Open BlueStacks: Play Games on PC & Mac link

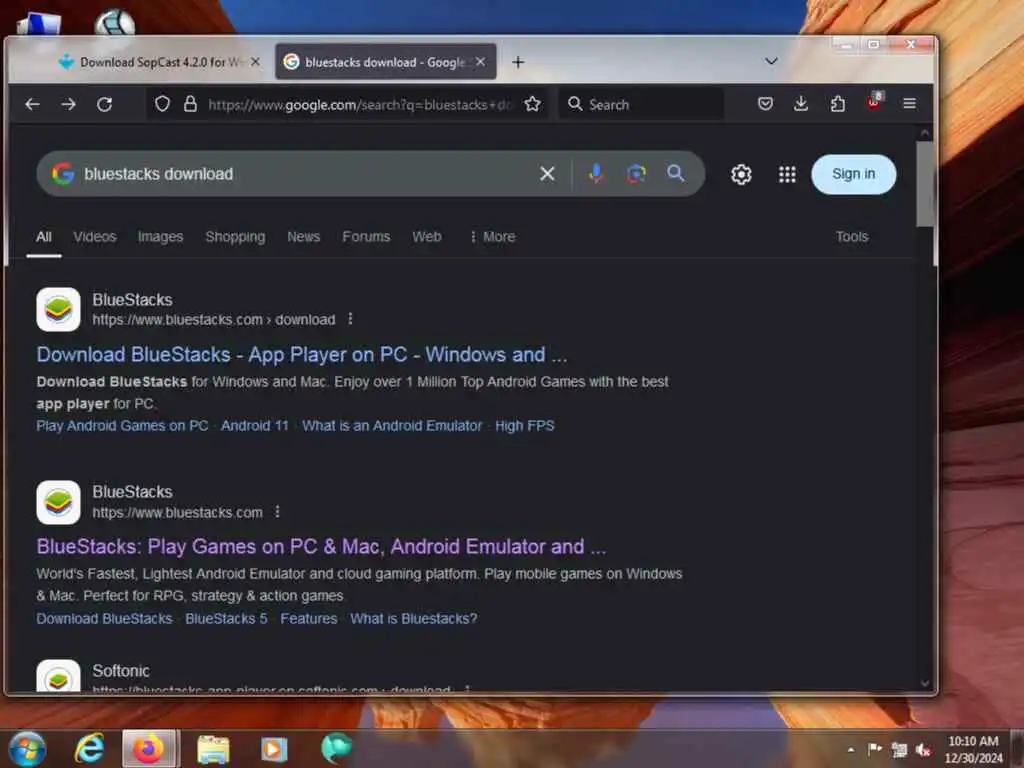coord(321,546)
